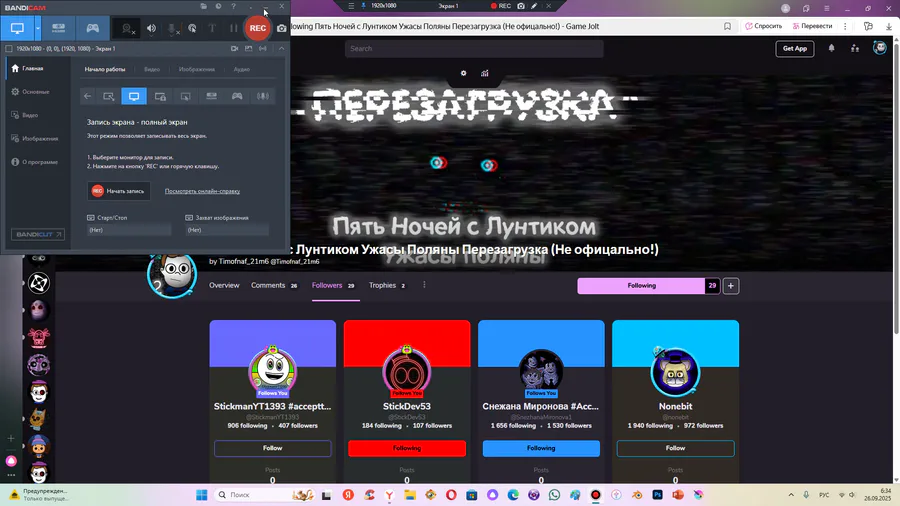
Task: Open the Изображения section in the sidebar
Action: tap(34, 139)
